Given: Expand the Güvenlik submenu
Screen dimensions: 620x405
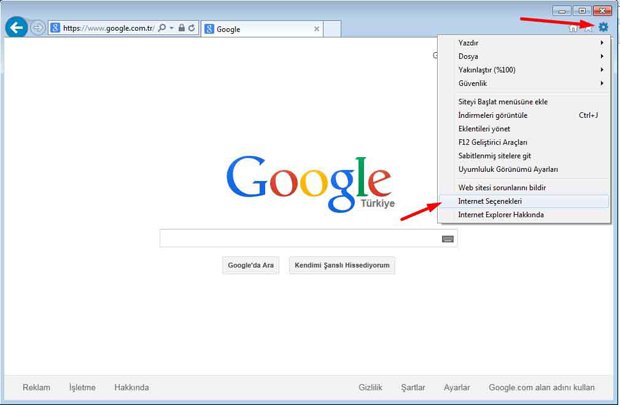Looking at the screenshot, I should click(x=525, y=83).
